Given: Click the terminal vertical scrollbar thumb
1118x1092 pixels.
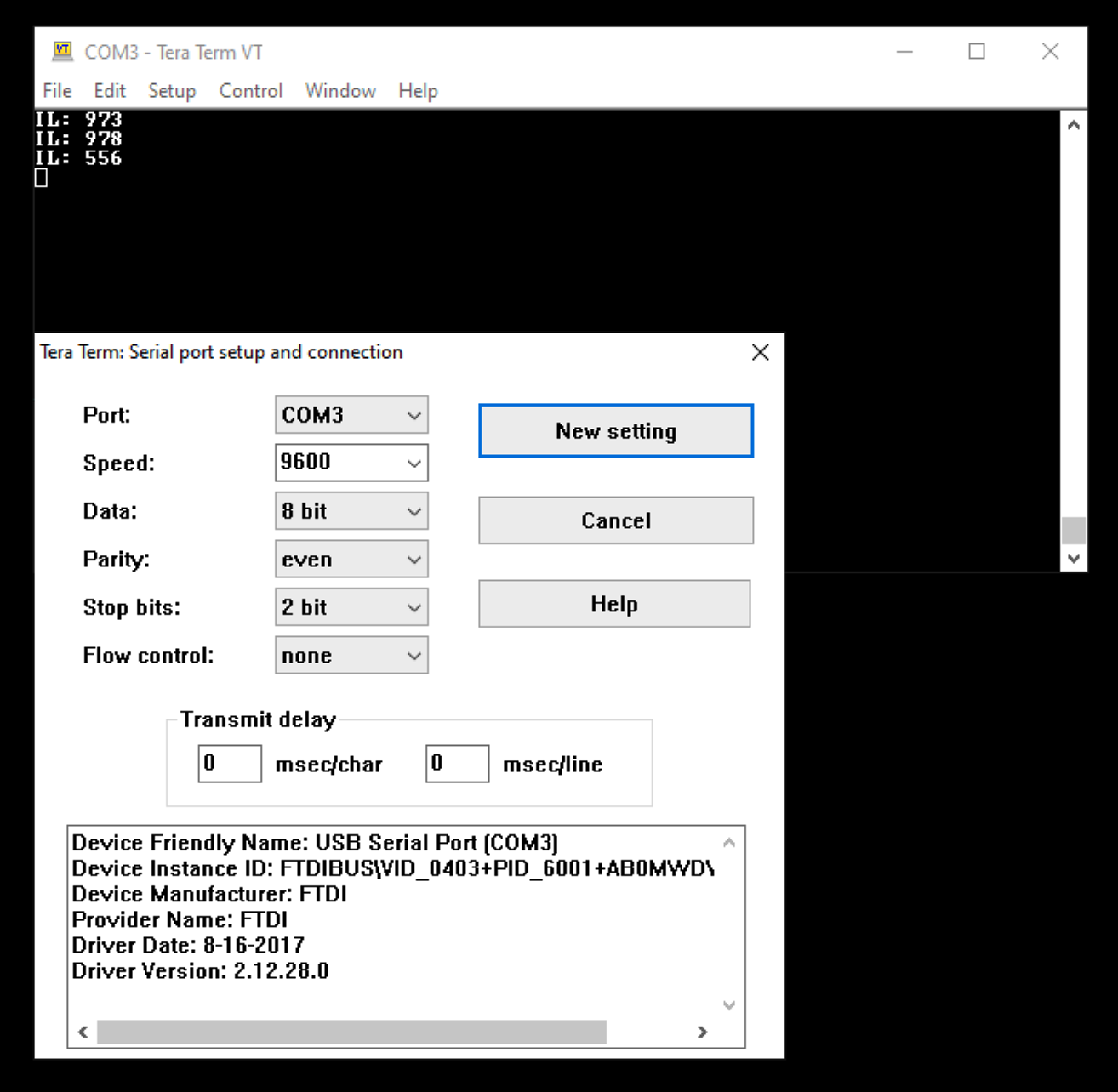Looking at the screenshot, I should point(1074,530).
